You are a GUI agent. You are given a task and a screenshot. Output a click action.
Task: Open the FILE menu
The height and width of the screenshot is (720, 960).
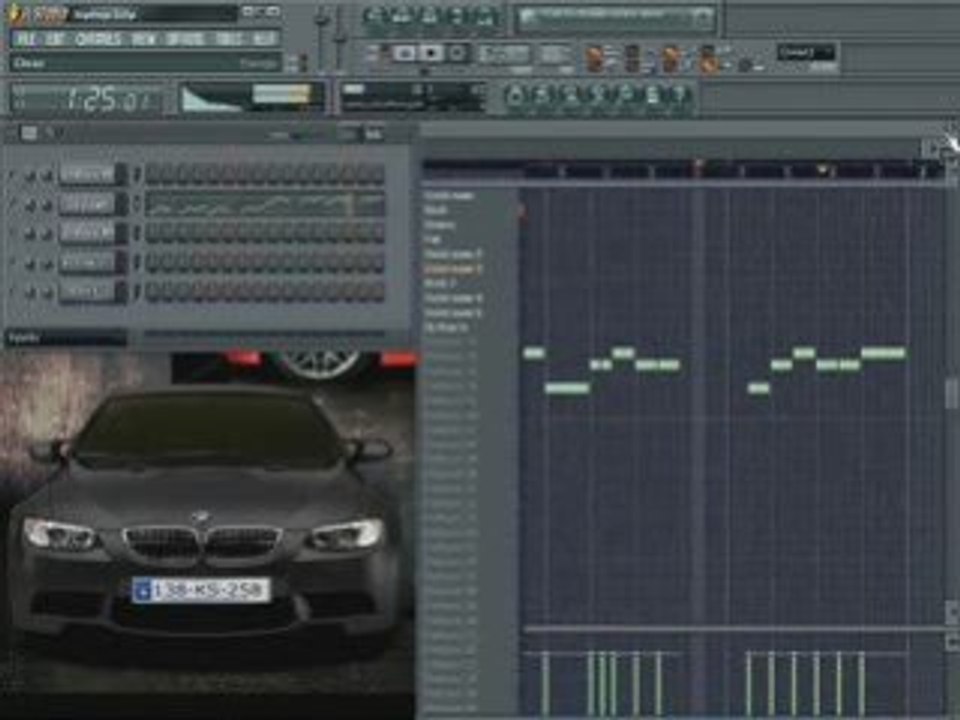coord(26,39)
